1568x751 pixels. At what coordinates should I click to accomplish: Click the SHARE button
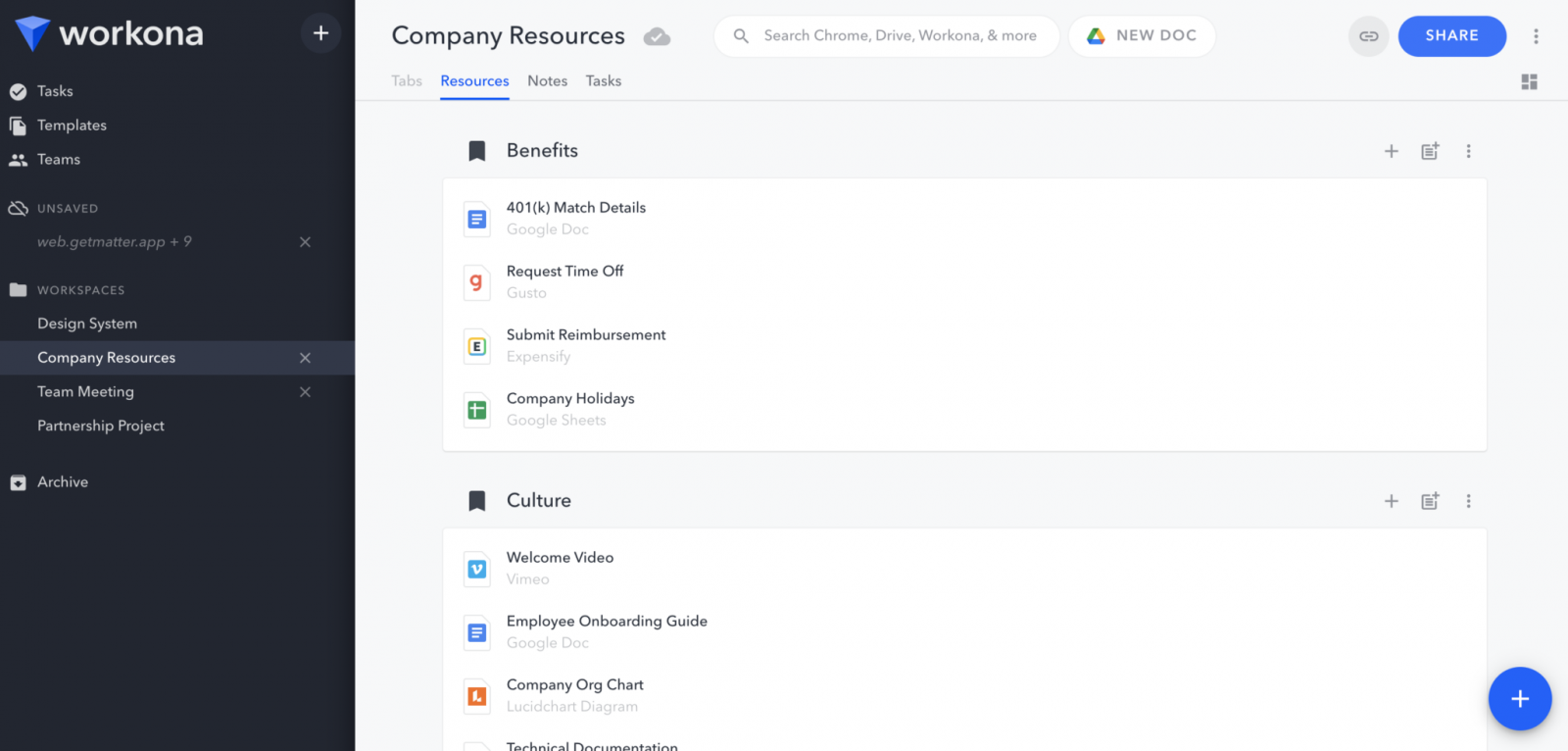(x=1451, y=36)
